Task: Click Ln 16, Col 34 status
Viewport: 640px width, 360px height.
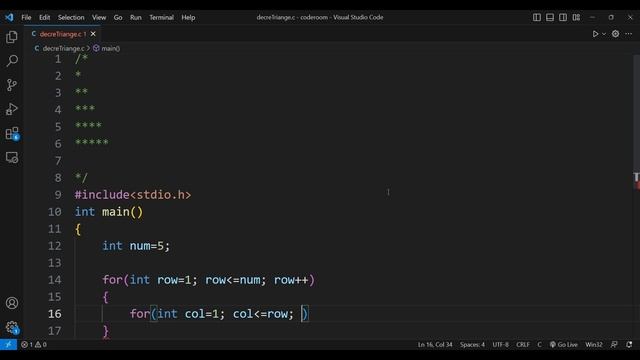Action: (x=435, y=344)
